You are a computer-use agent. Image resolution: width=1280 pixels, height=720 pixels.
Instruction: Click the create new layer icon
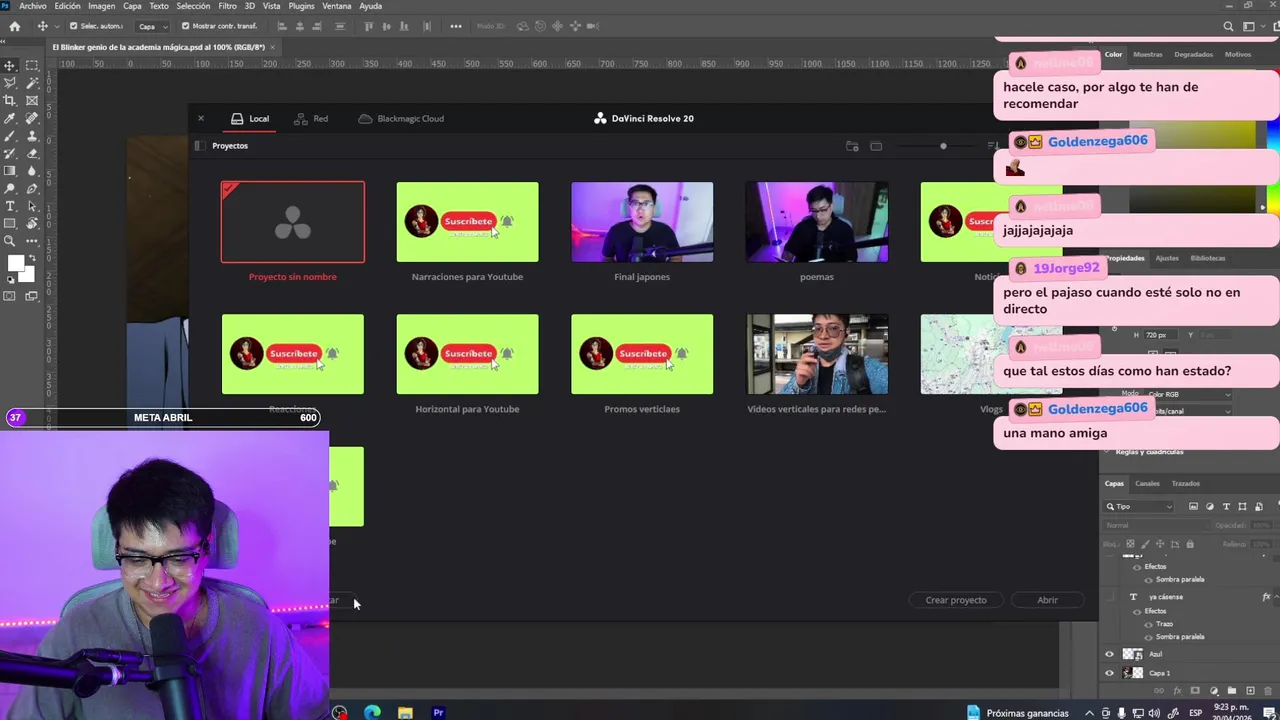click(1250, 691)
